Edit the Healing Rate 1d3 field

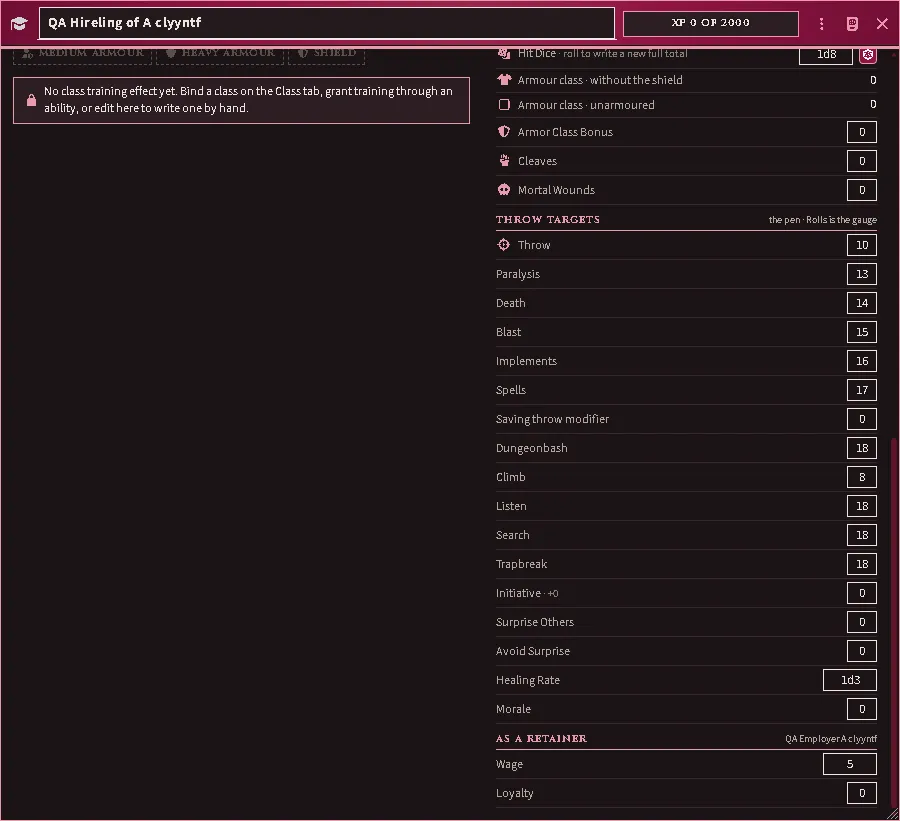pos(849,680)
